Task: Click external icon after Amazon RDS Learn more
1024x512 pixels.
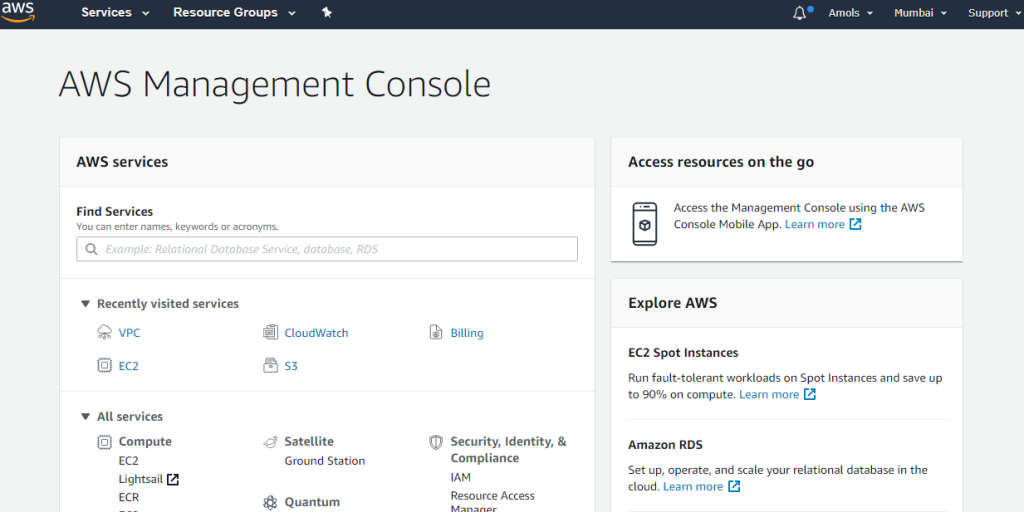Action: pos(735,487)
